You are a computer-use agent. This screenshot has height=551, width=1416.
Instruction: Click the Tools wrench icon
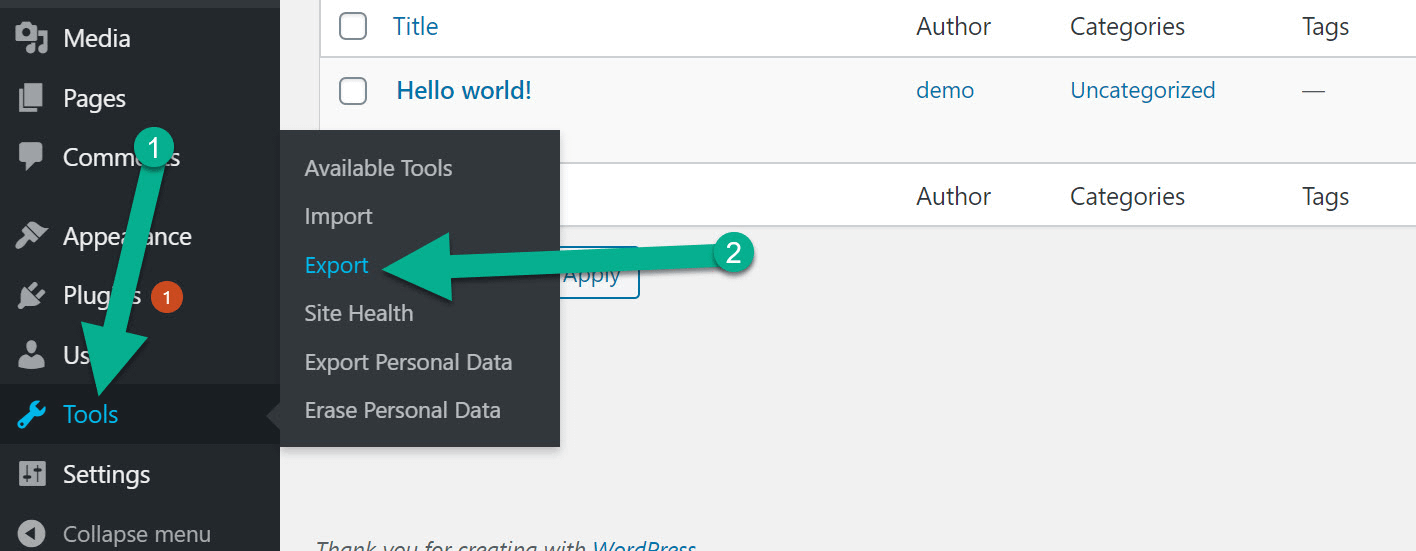[32, 414]
